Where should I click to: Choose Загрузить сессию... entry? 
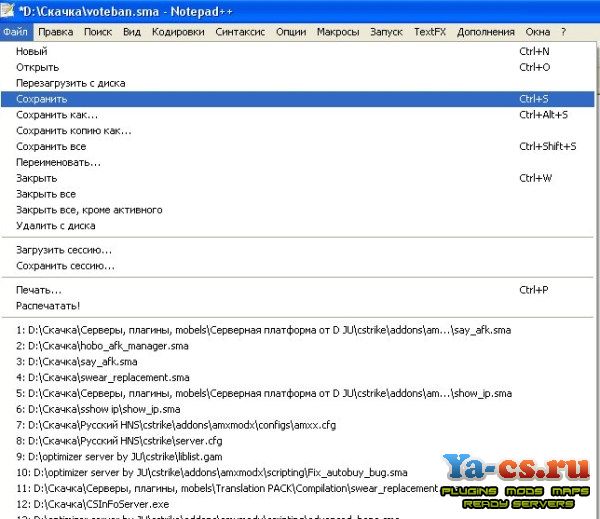click(x=298, y=250)
